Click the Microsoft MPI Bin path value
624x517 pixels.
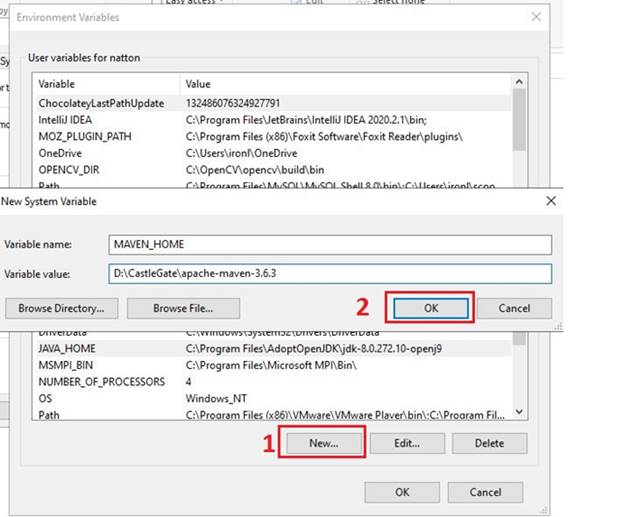(x=271, y=365)
